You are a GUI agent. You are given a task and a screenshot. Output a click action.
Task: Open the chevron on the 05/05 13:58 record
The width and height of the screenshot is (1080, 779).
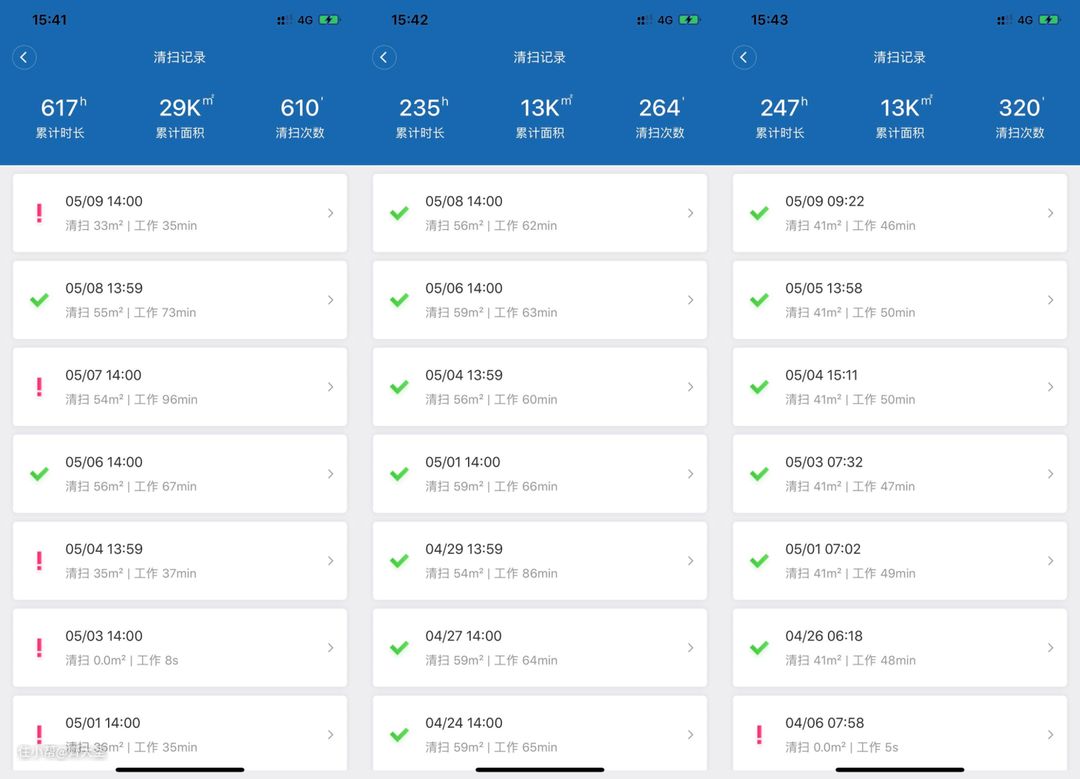(1050, 300)
